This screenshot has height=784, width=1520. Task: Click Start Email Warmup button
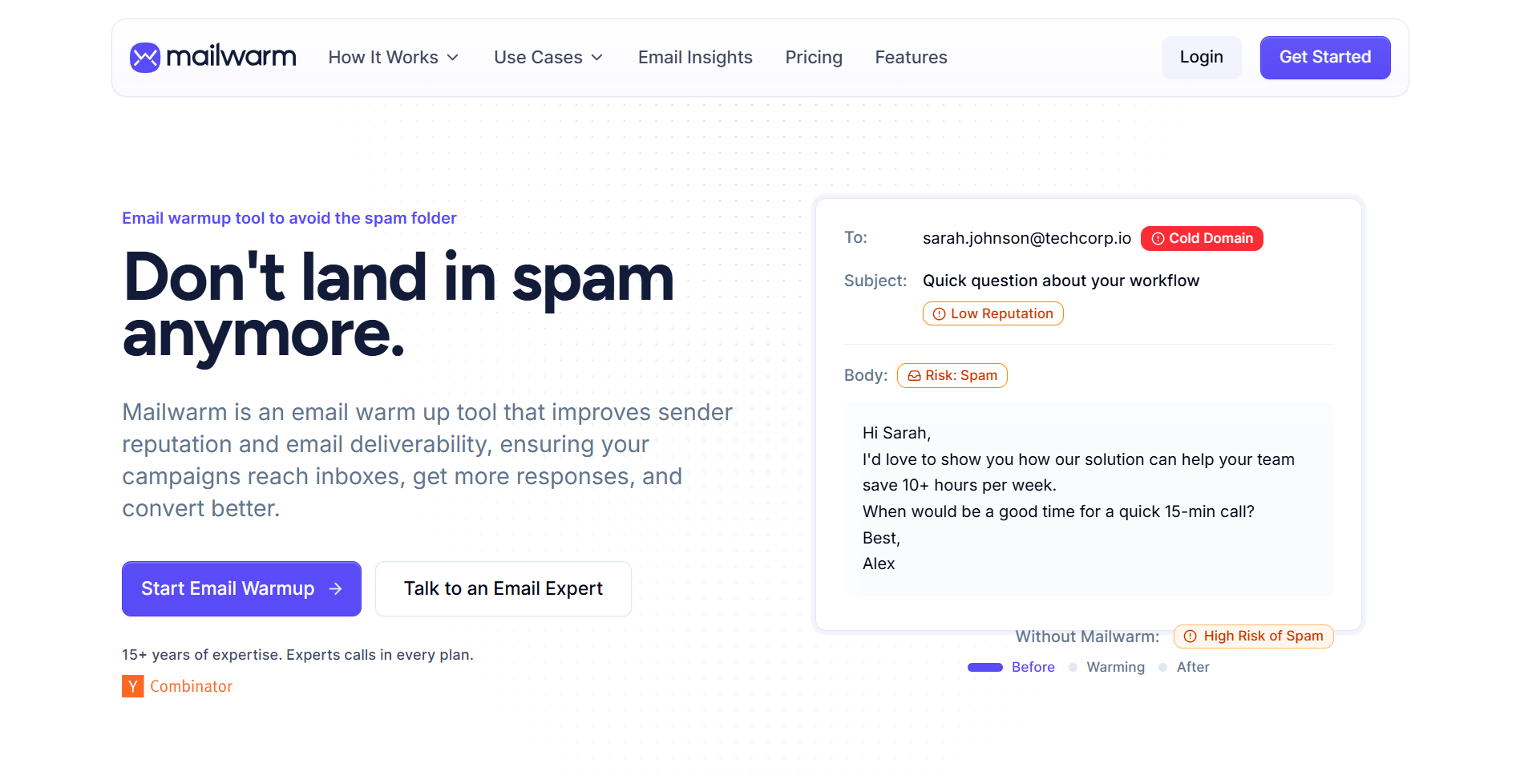tap(241, 588)
